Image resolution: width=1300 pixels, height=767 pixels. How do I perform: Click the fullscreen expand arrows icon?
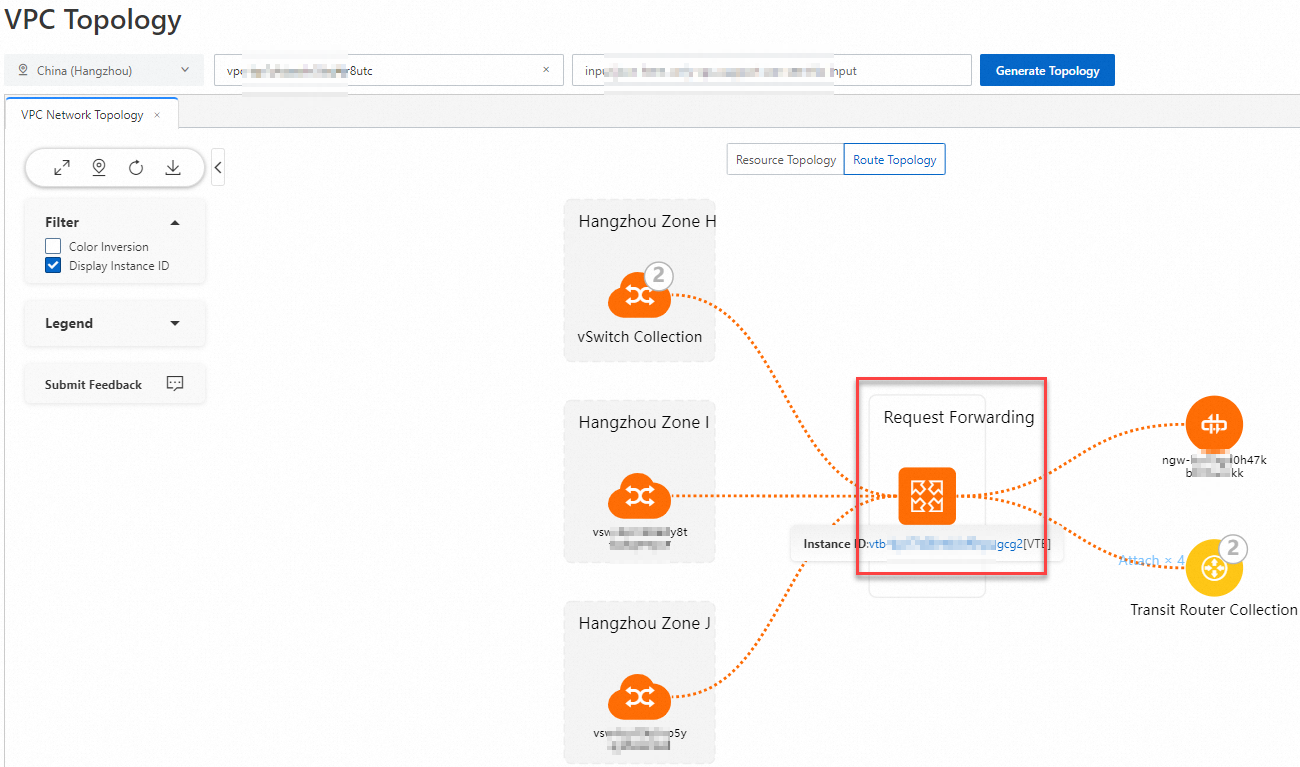pos(62,168)
